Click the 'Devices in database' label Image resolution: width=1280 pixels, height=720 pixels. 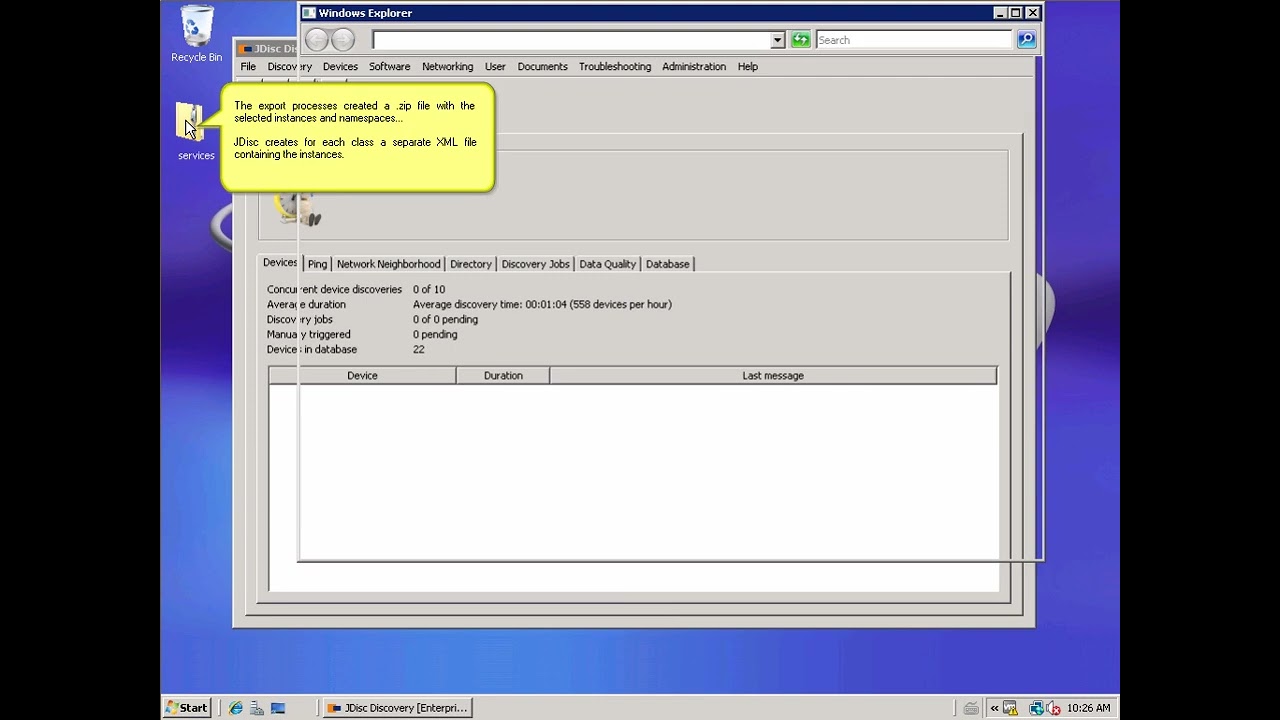pyautogui.click(x=312, y=350)
